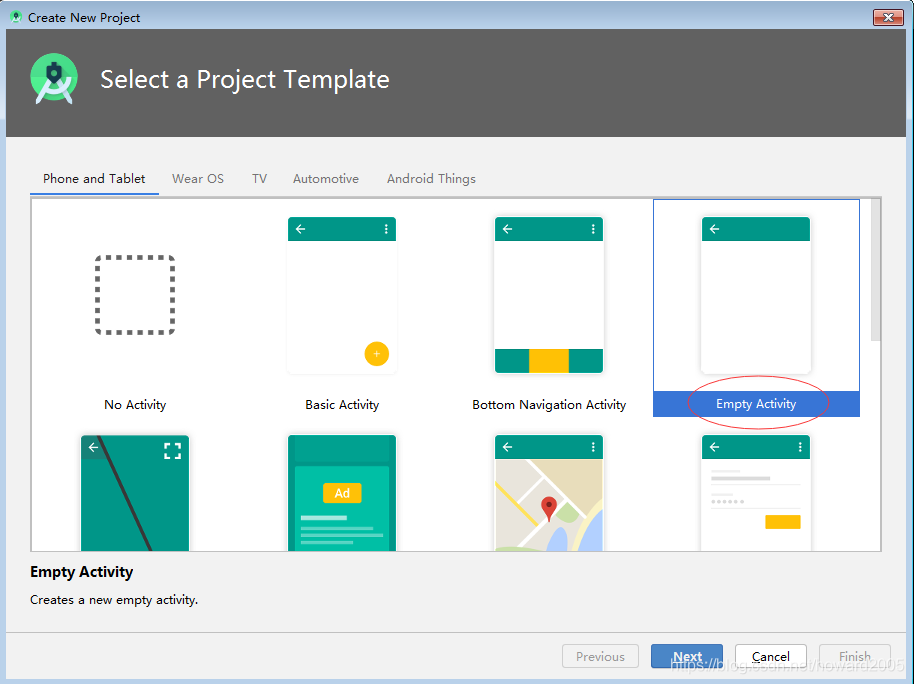Click the Android Studio icon in title bar
The width and height of the screenshot is (914, 684).
tap(16, 17)
